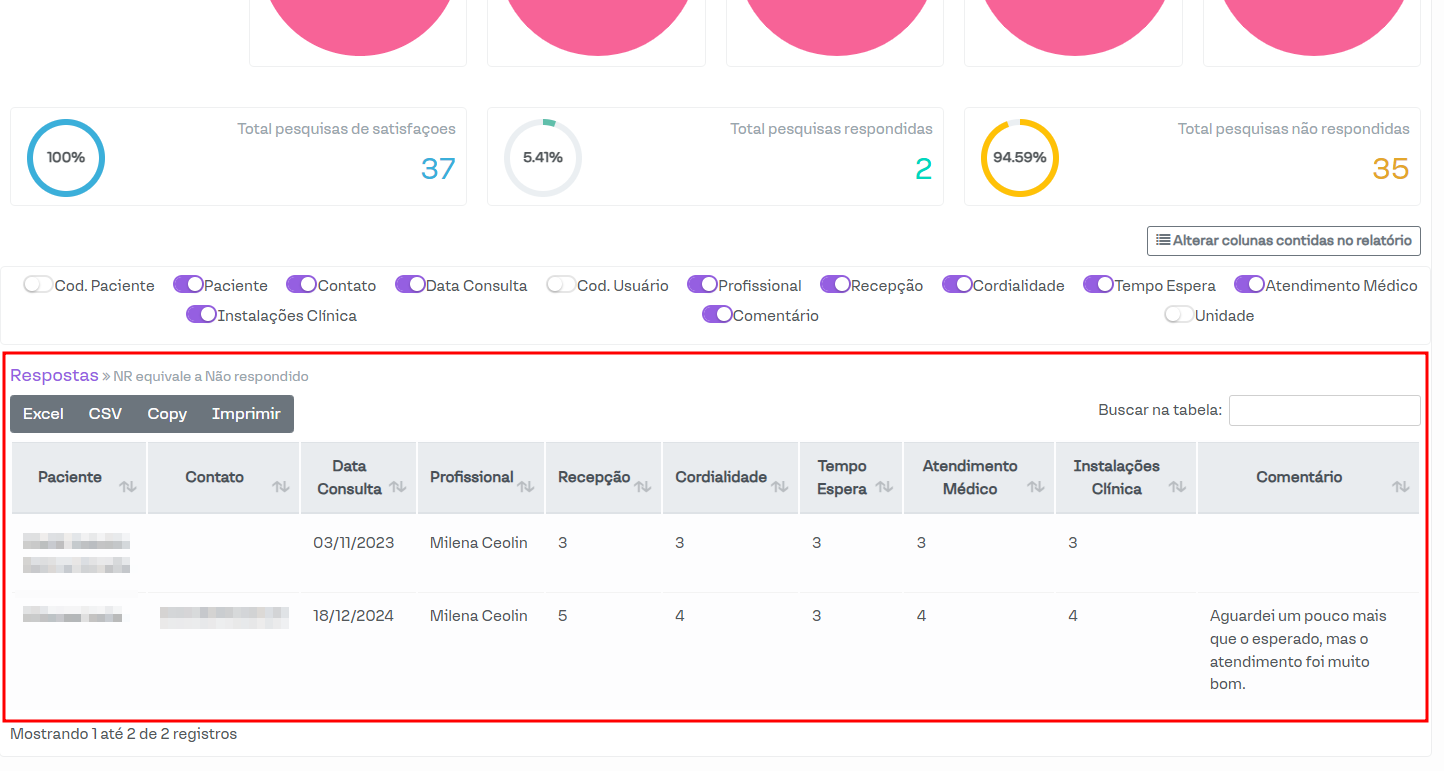The width and height of the screenshot is (1444, 771).
Task: Click the Imprimir button
Action: 246,414
